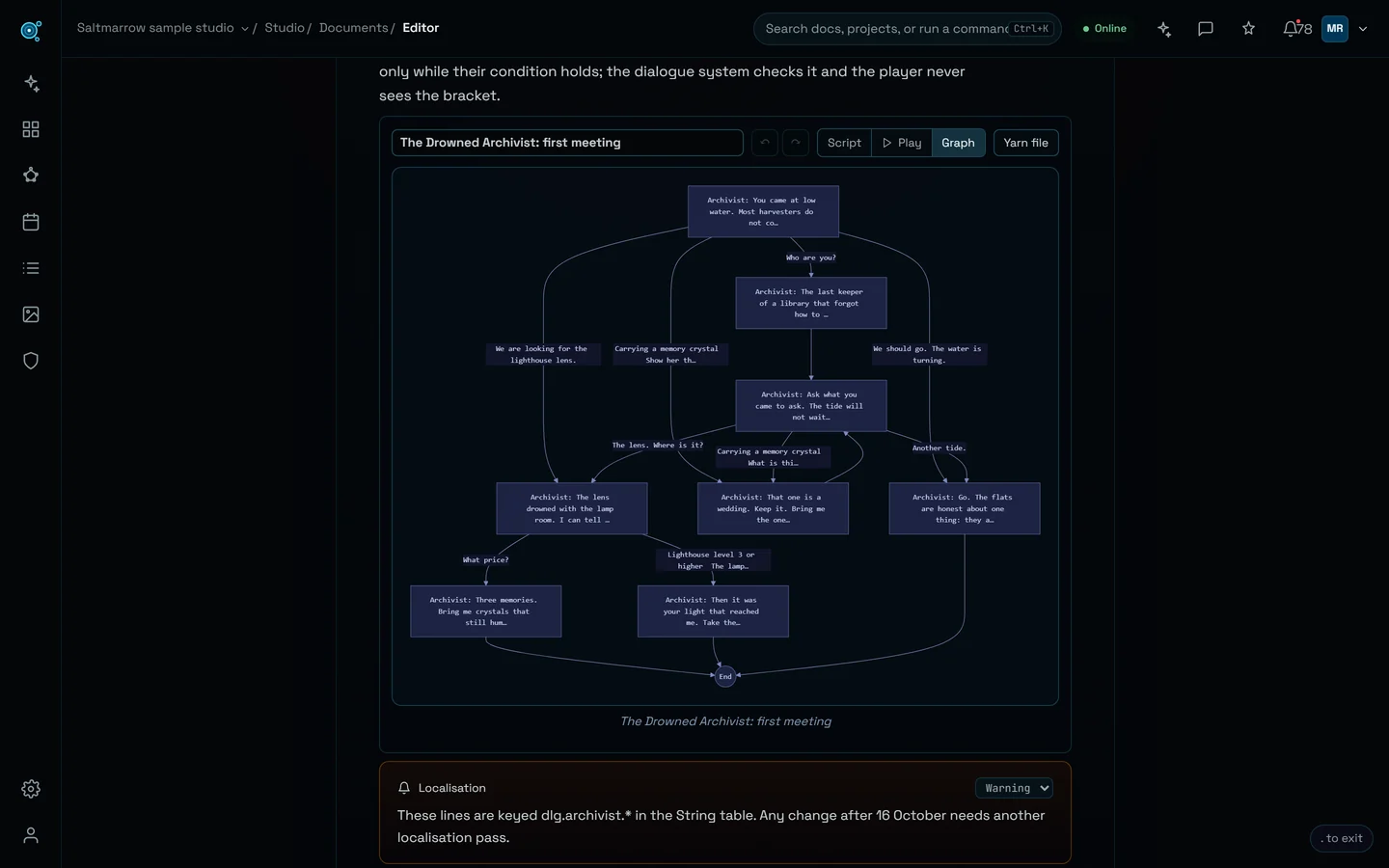Star this document as favorite
1389x868 pixels.
tap(1248, 29)
